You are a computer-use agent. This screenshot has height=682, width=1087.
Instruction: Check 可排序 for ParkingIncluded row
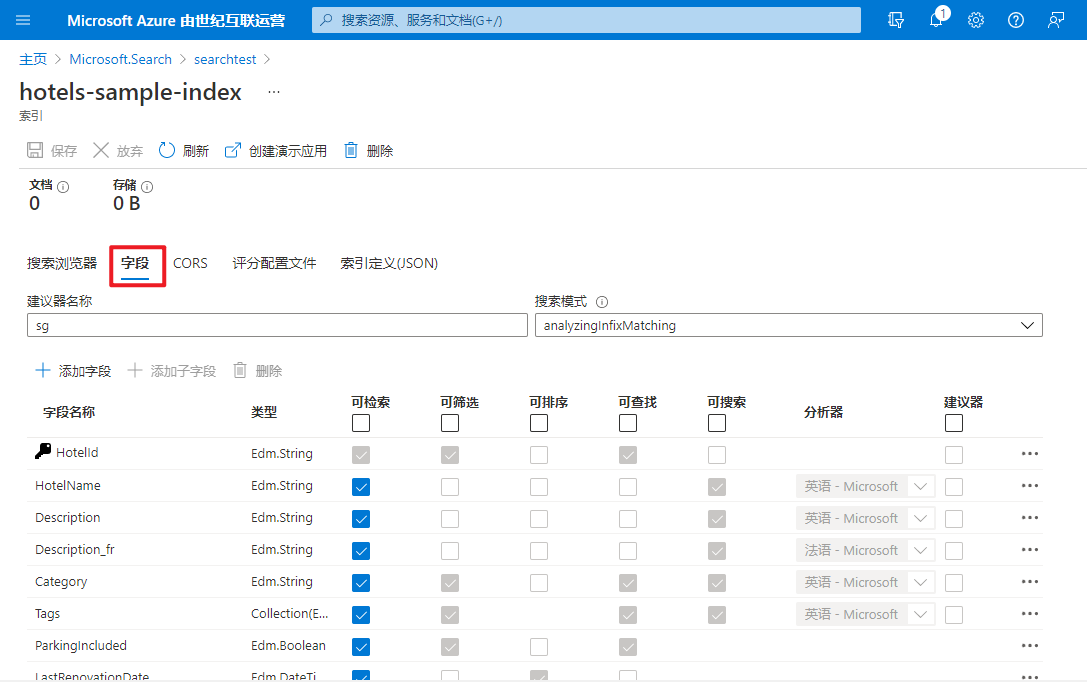[539, 647]
